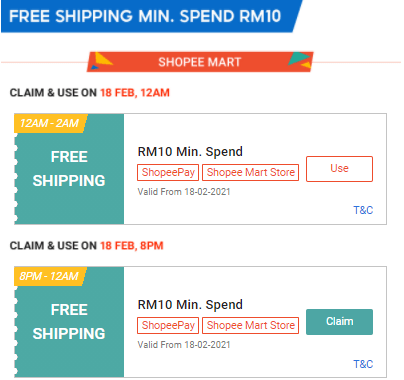Click the SHOPEE MART orange banner
The width and height of the screenshot is (404, 380).
(200, 62)
